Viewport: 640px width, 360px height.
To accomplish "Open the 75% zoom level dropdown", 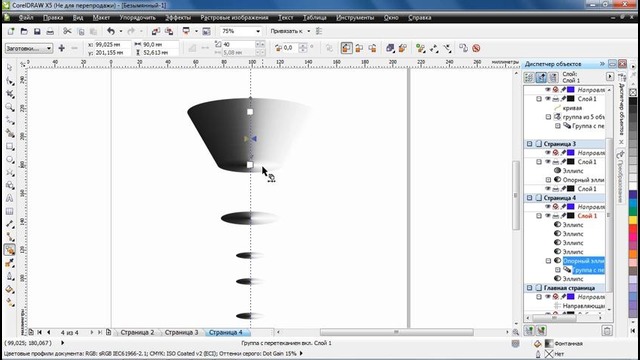I will [x=258, y=31].
